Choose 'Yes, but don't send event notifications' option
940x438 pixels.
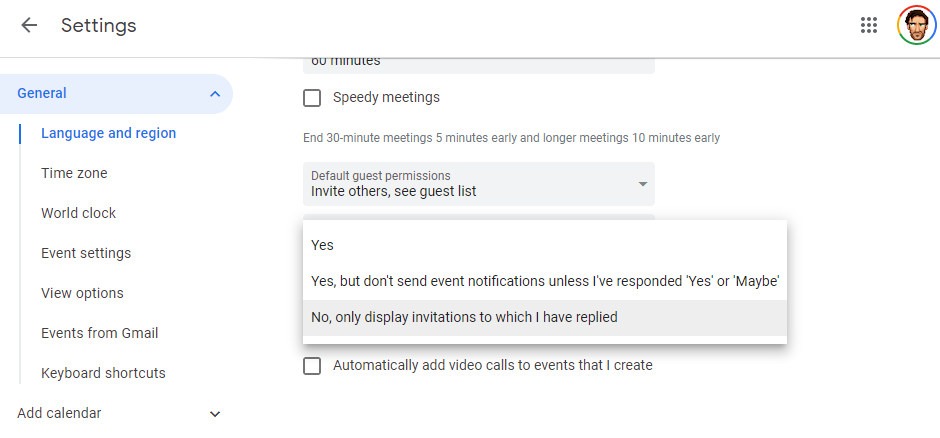click(x=545, y=281)
